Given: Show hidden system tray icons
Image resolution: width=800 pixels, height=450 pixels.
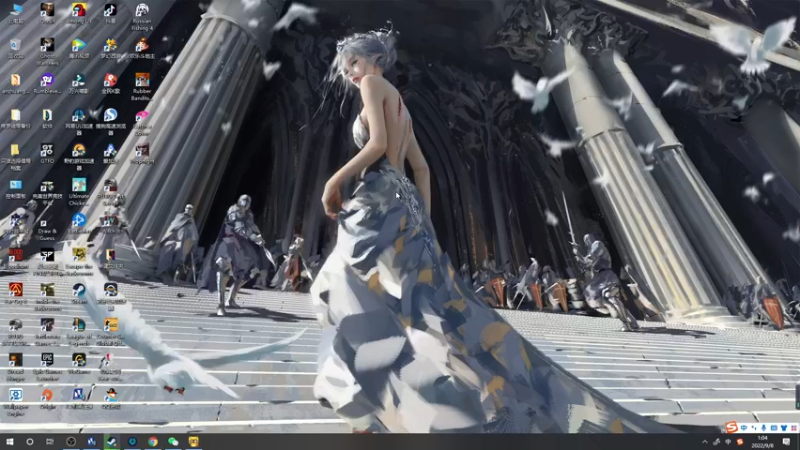Looking at the screenshot, I should (x=705, y=442).
